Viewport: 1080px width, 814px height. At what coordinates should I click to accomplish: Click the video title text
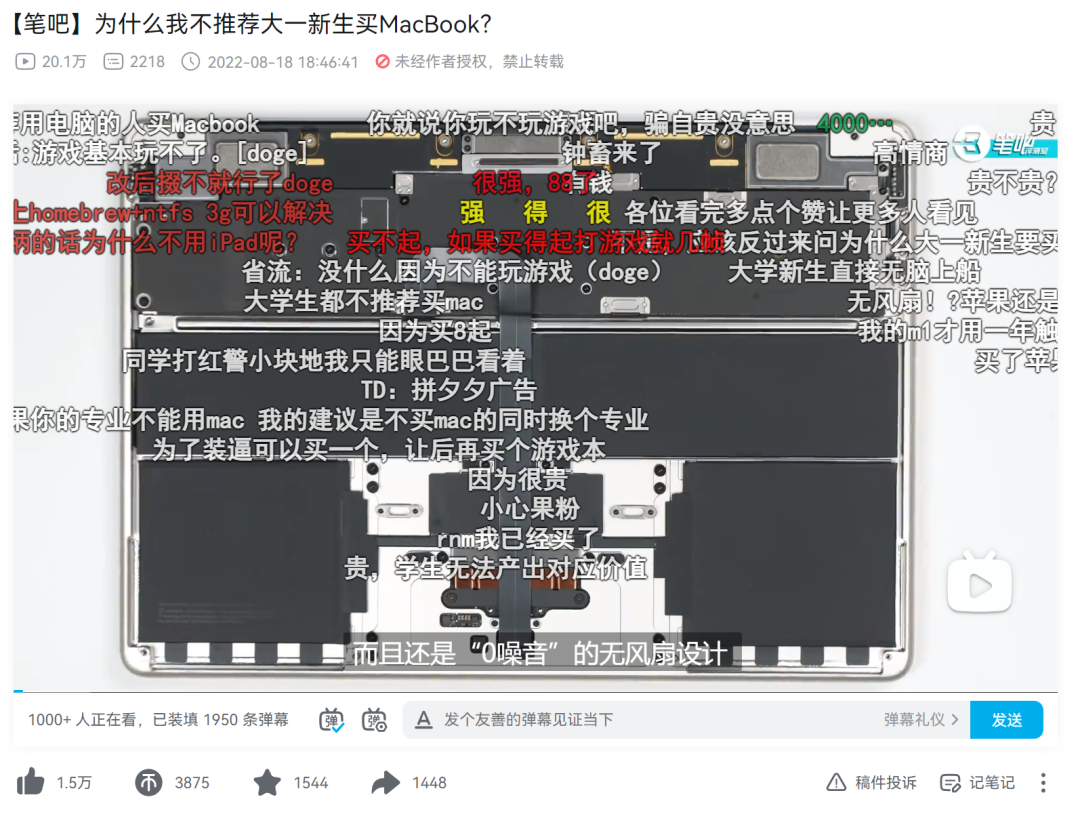(252, 24)
